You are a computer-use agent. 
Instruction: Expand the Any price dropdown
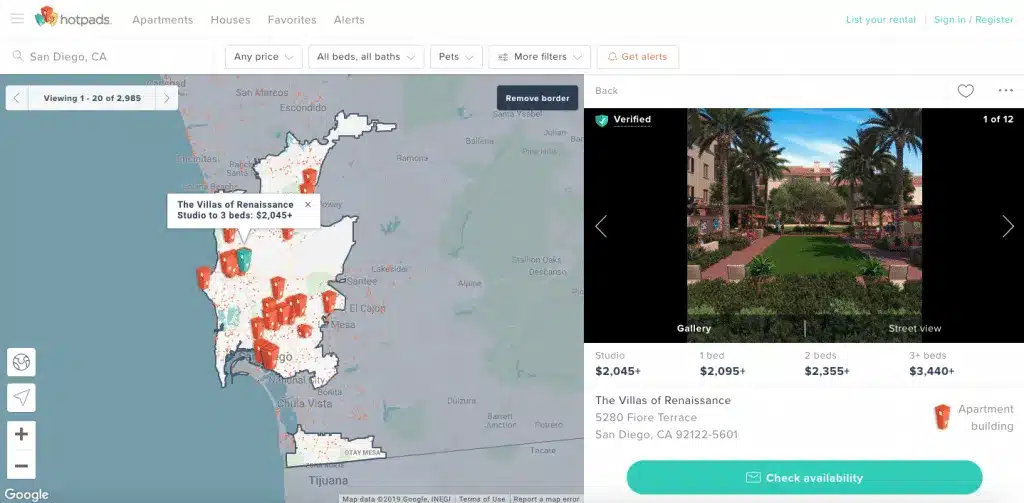[263, 57]
